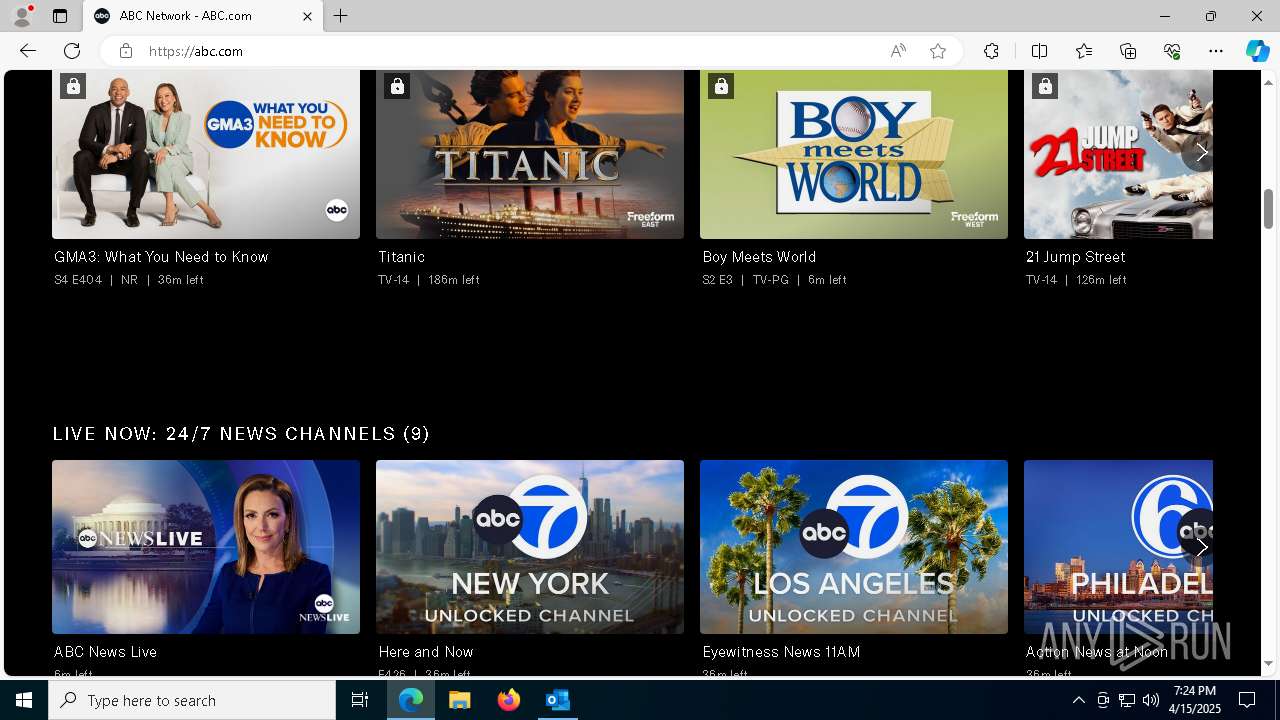Click the S4 E404 episode info text
This screenshot has width=1280, height=720.
78,280
